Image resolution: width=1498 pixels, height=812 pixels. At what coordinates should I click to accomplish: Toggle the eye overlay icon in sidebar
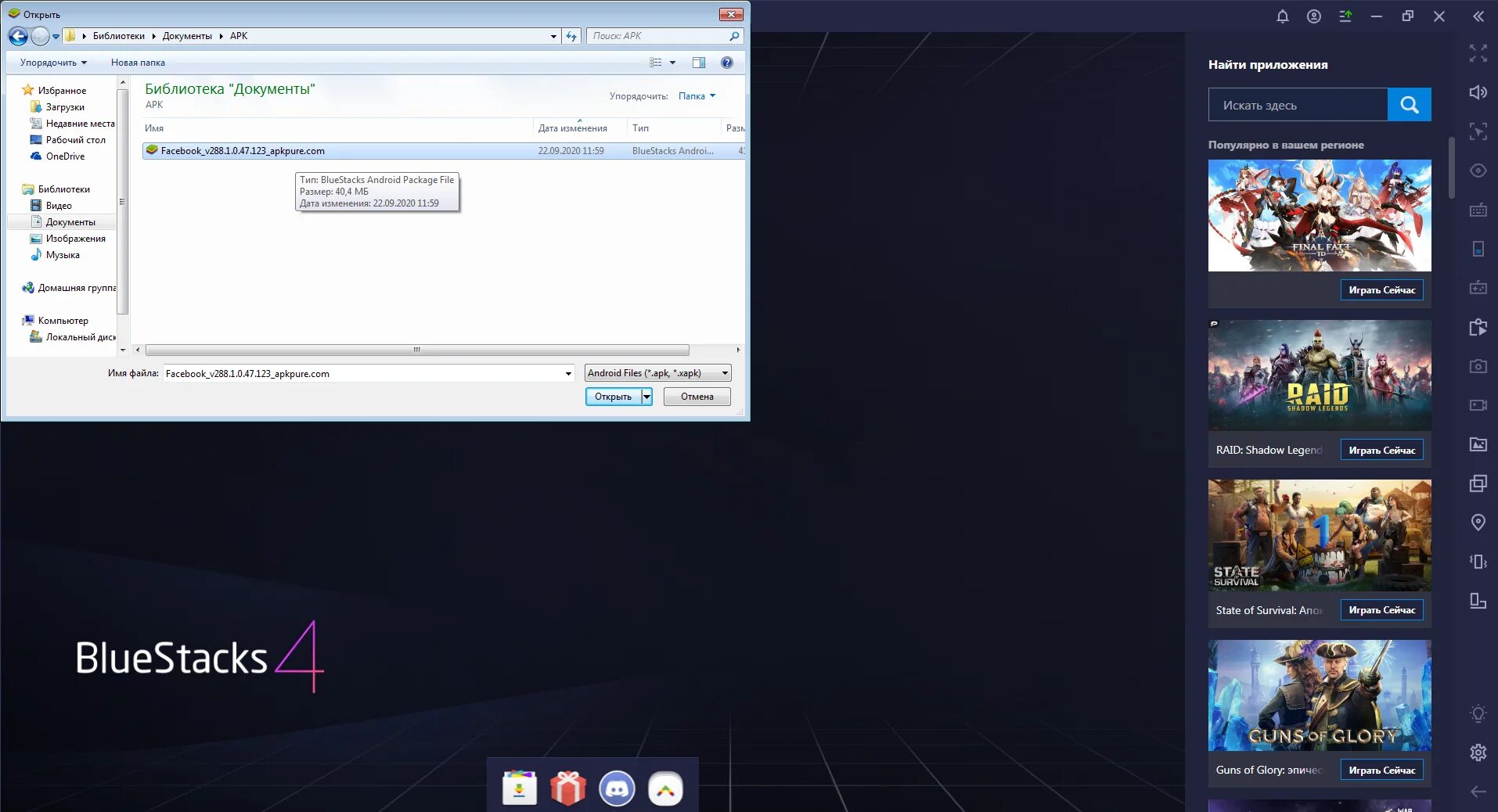pos(1478,171)
